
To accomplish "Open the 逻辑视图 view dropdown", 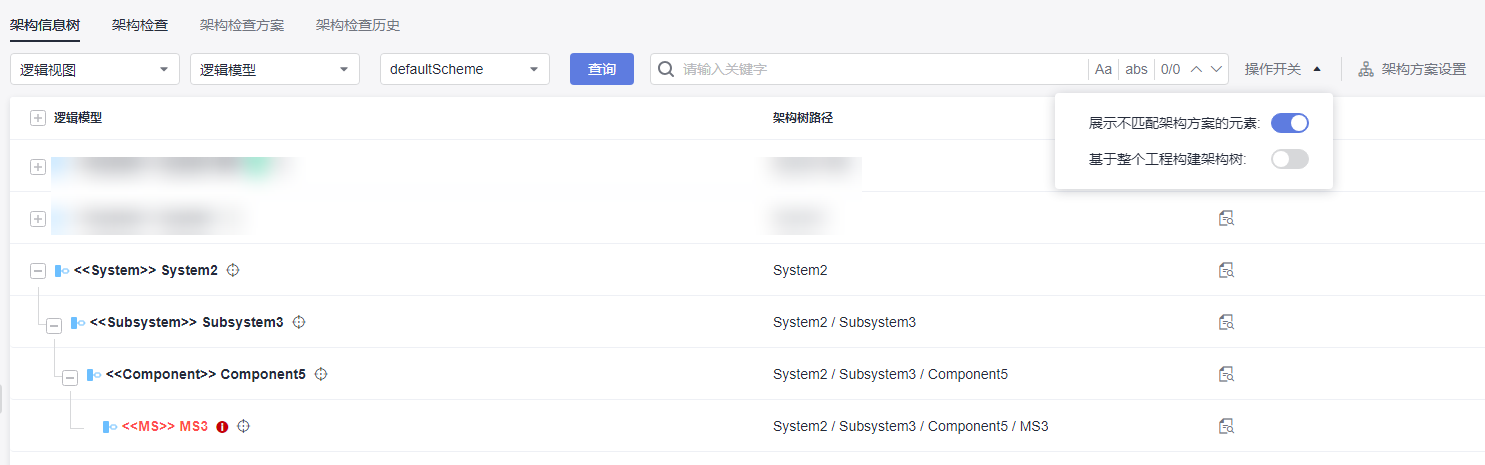I will 95,70.
